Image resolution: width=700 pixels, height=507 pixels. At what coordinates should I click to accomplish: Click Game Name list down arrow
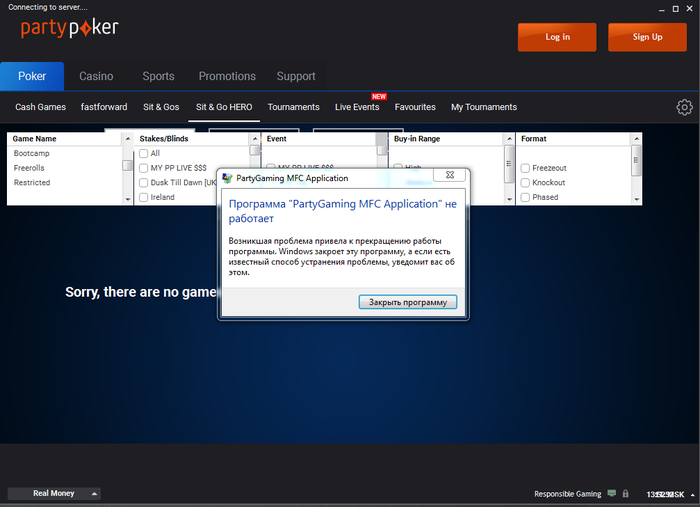(x=128, y=199)
